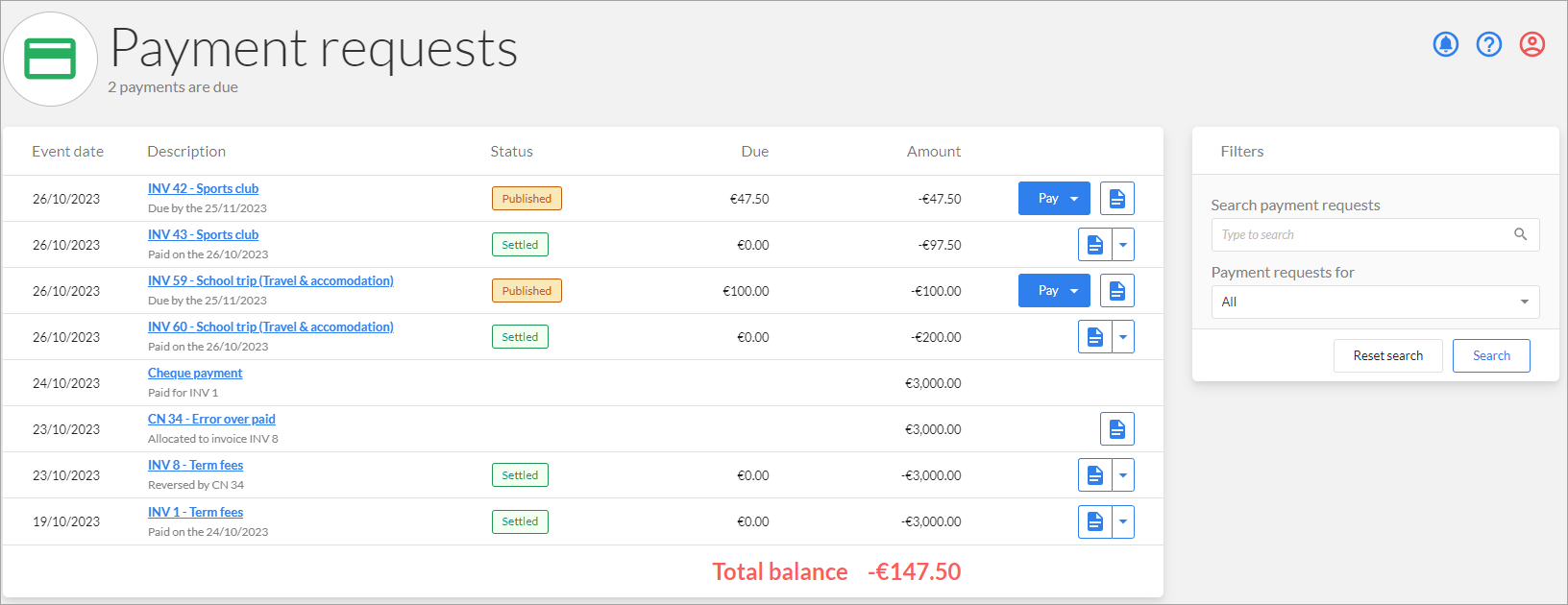View document for INV 42 Sports club
This screenshot has height=605, width=1568.
[x=1117, y=199]
